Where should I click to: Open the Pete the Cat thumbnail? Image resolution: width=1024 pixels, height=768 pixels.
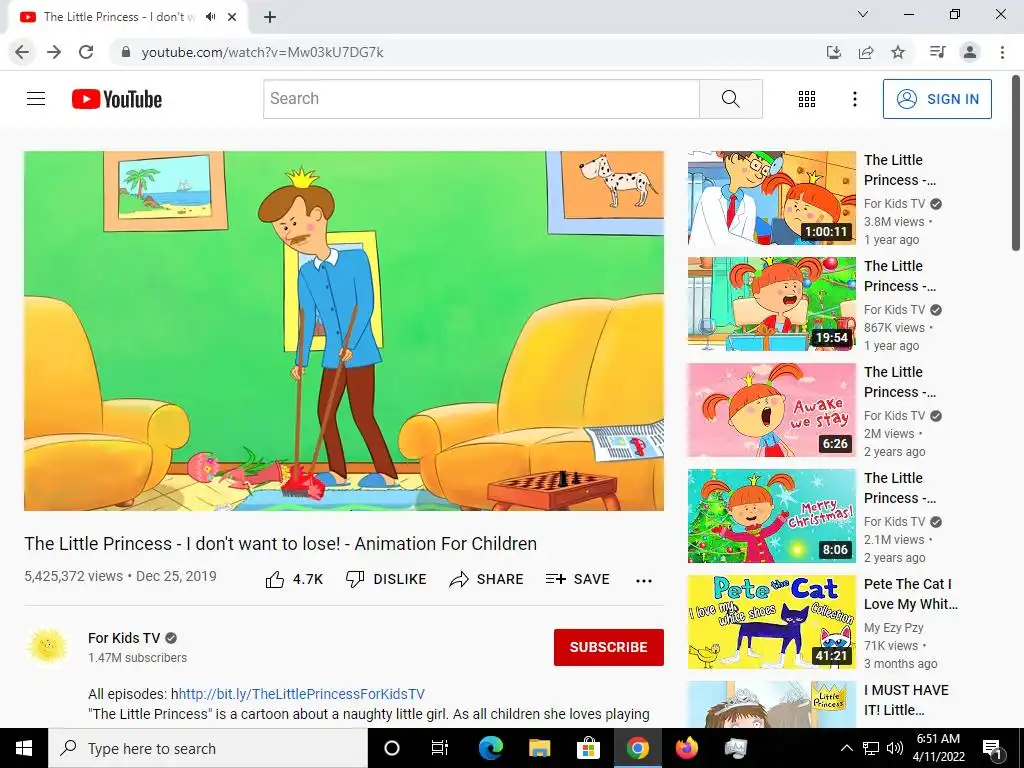pos(771,622)
